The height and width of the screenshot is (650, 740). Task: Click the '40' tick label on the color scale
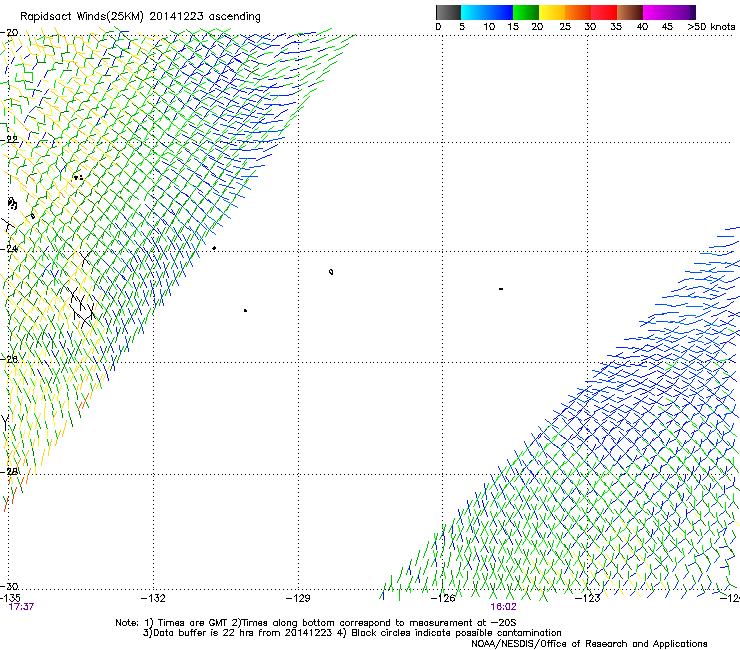[642, 27]
